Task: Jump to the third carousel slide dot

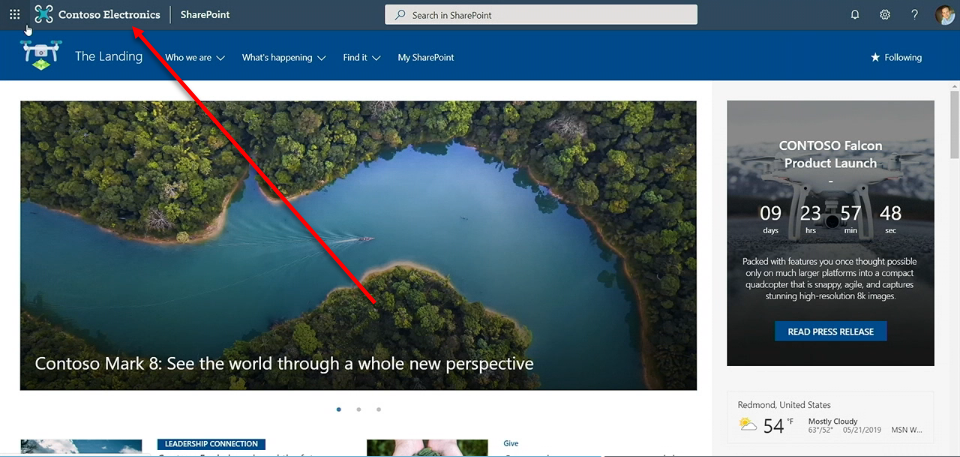Action: click(x=379, y=409)
